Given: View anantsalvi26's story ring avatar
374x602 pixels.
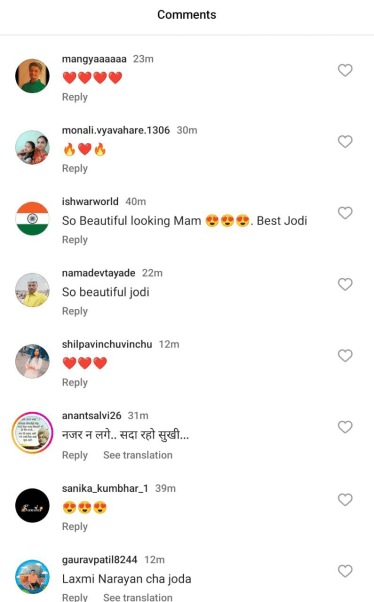Looking at the screenshot, I should point(32,433).
